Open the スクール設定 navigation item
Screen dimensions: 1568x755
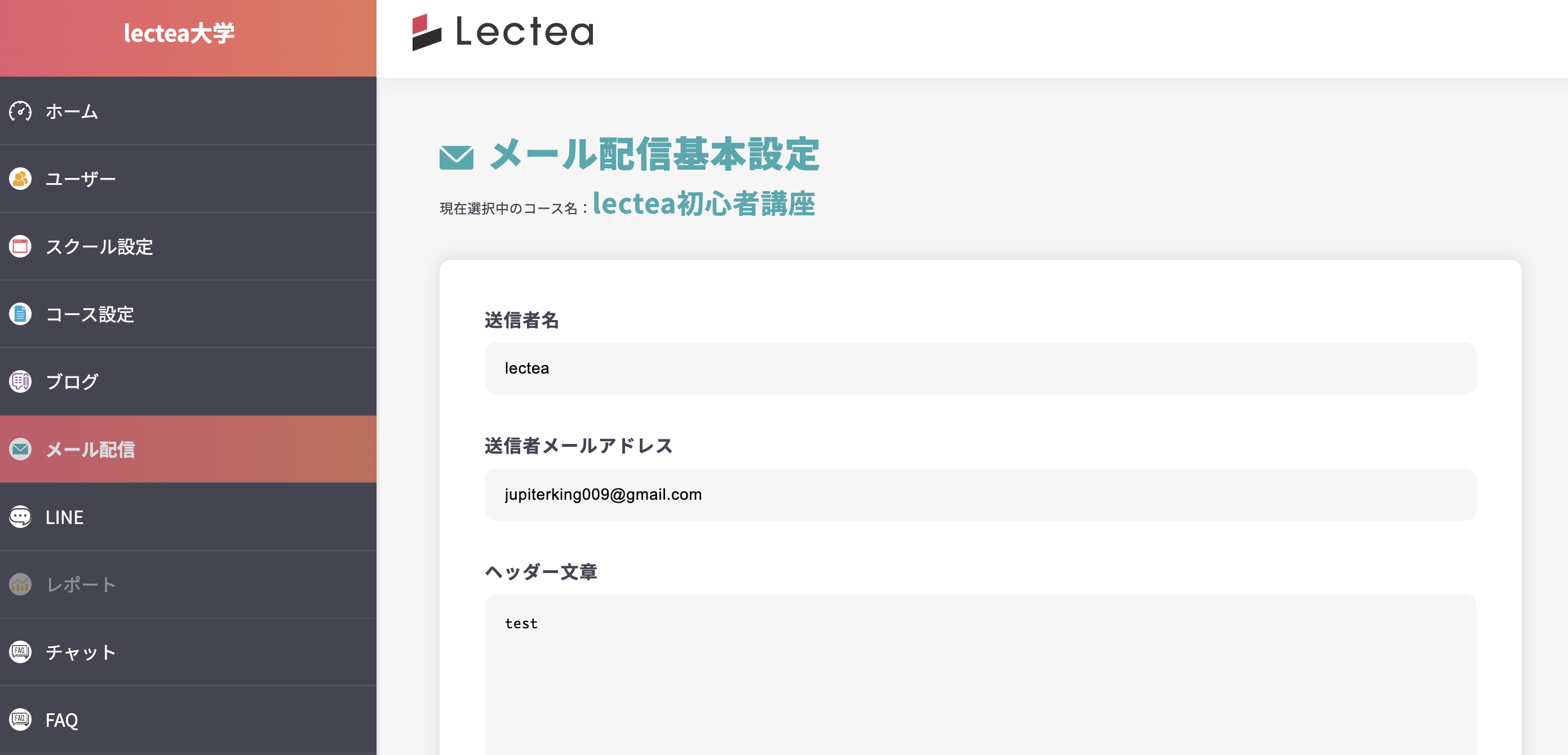point(100,246)
